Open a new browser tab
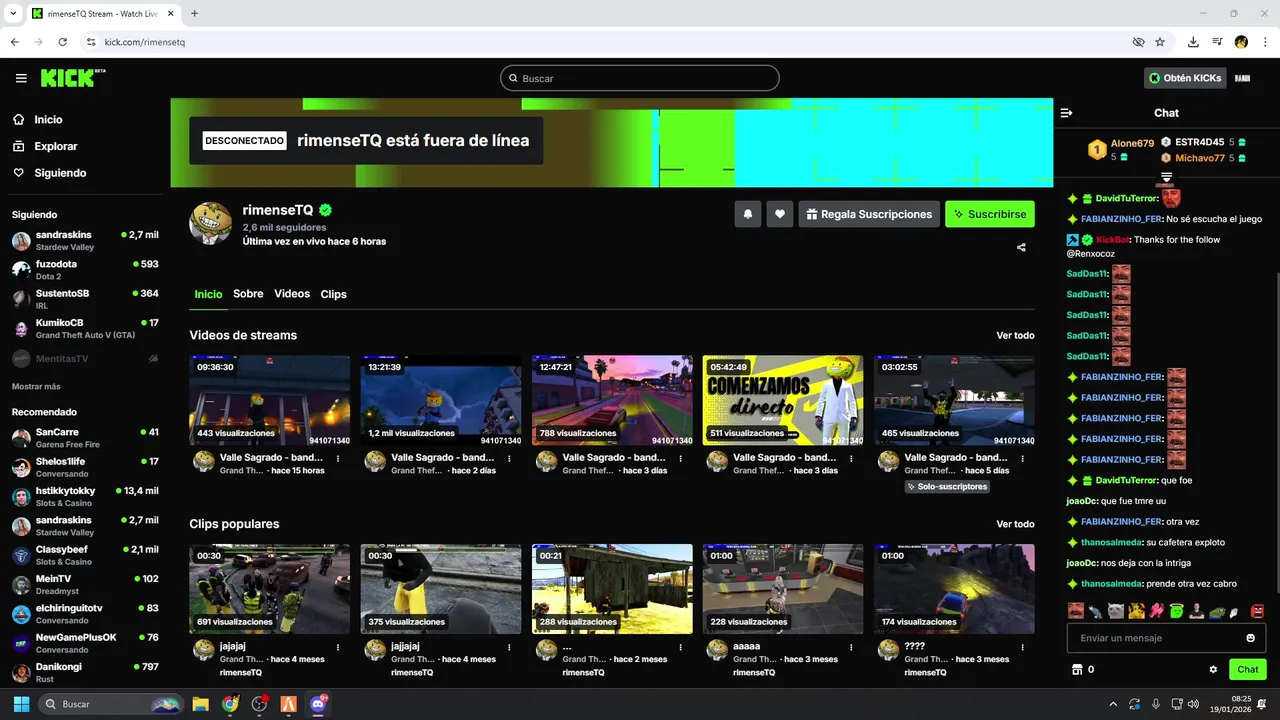The width and height of the screenshot is (1280, 720). [x=194, y=14]
